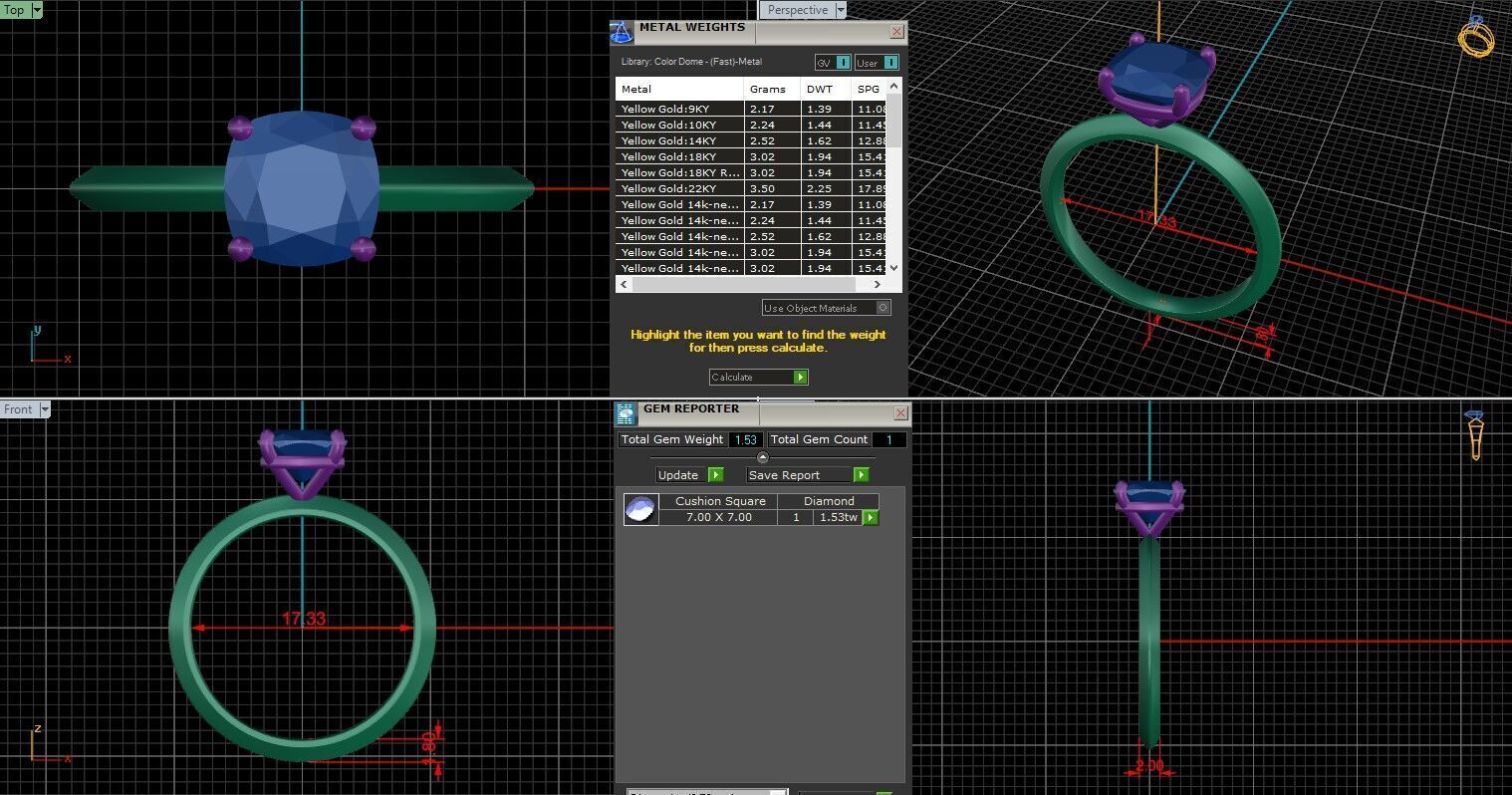The width and height of the screenshot is (1512, 795).
Task: Close the Metal Weights panel
Action: (896, 32)
